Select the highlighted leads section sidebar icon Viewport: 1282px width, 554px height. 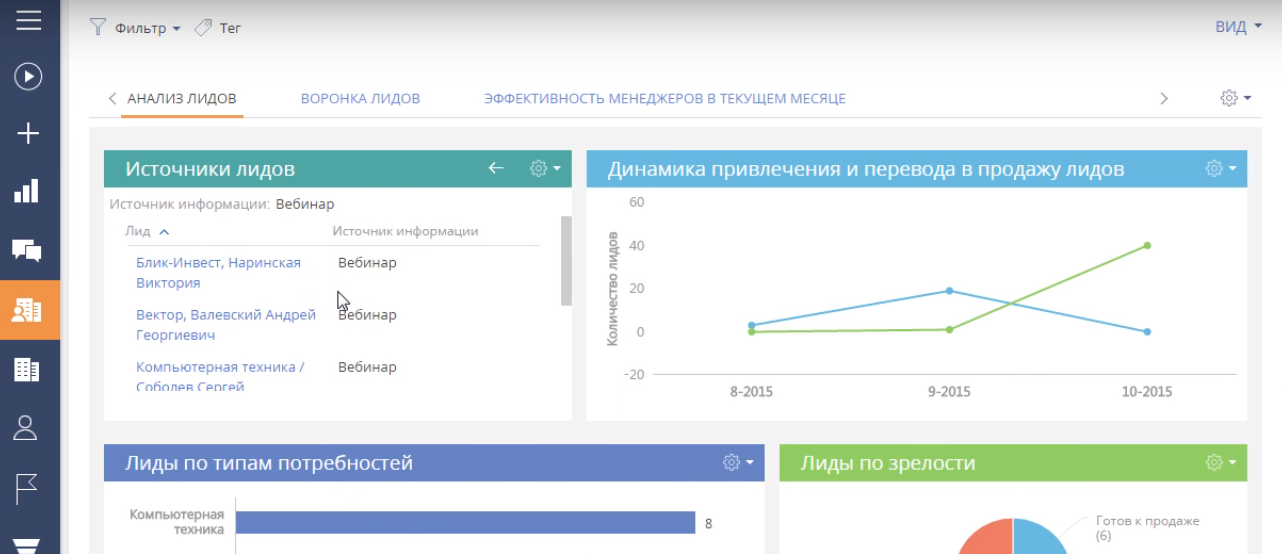click(27, 310)
